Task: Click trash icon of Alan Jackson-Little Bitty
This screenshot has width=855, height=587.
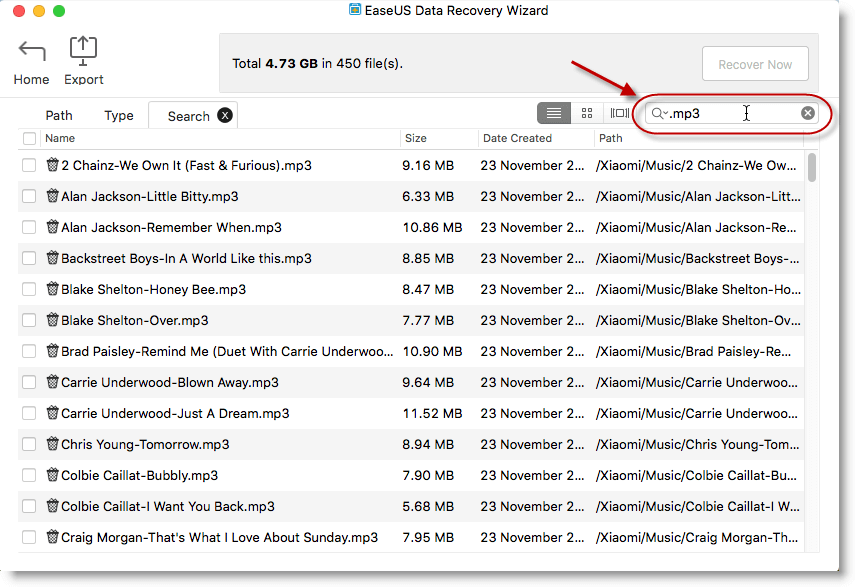Action: pyautogui.click(x=52, y=196)
